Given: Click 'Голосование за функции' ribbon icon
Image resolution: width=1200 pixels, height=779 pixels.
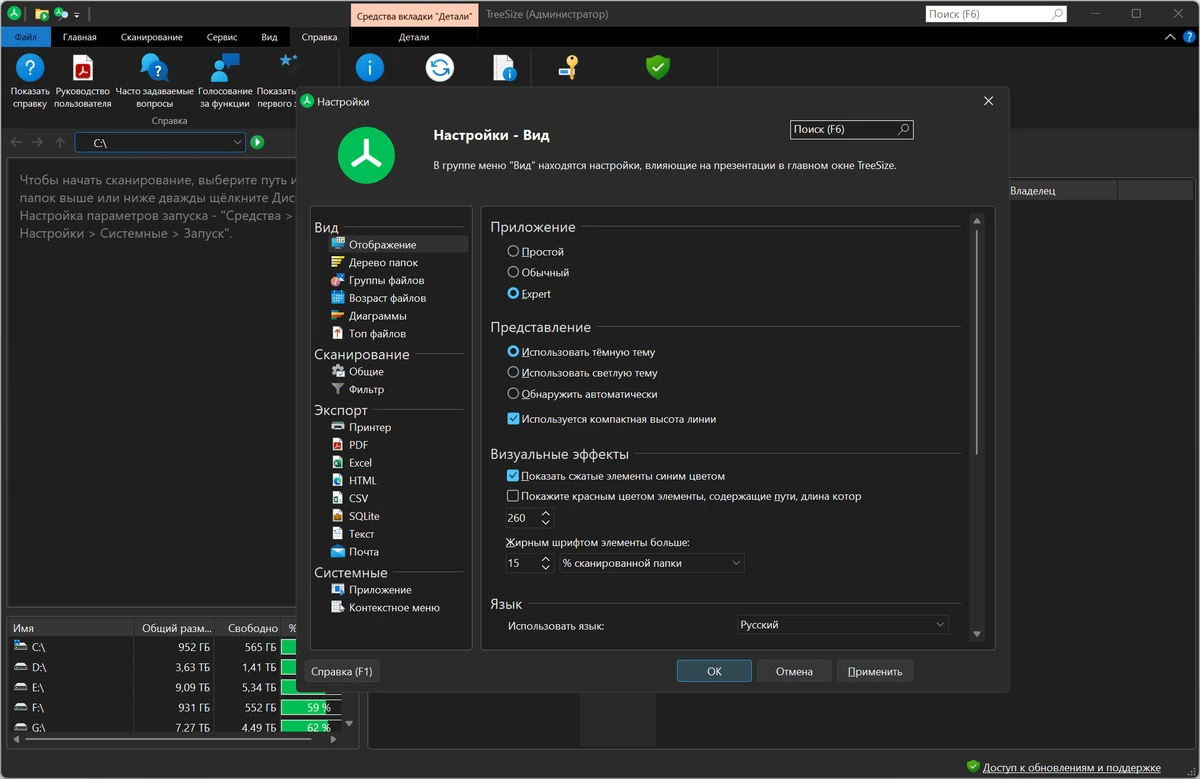Looking at the screenshot, I should pos(225,68).
